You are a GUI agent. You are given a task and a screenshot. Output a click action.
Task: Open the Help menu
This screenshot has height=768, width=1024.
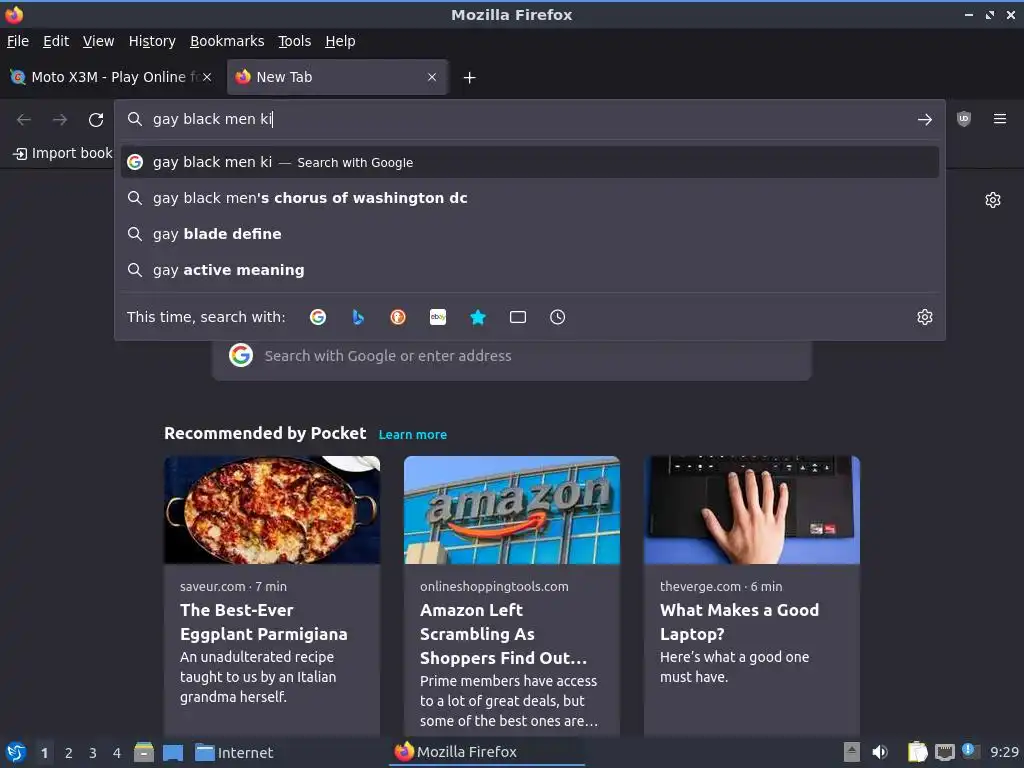pos(340,41)
